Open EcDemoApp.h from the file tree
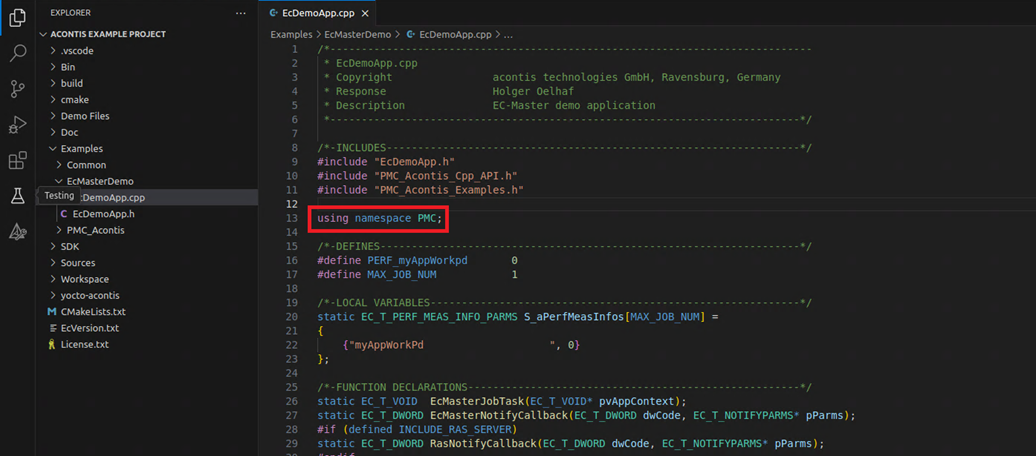The width and height of the screenshot is (1036, 456). pos(103,214)
